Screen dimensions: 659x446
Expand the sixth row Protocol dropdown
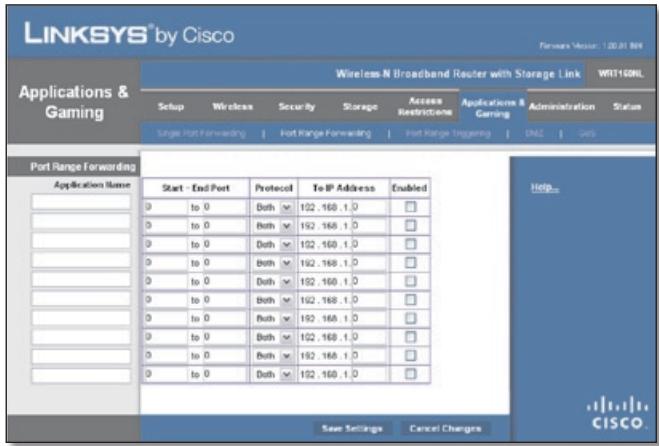pyautogui.click(x=274, y=300)
